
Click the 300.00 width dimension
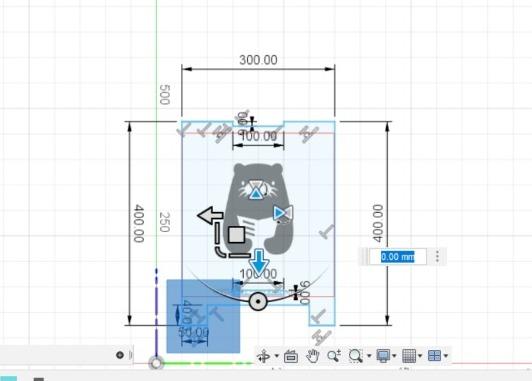point(258,60)
